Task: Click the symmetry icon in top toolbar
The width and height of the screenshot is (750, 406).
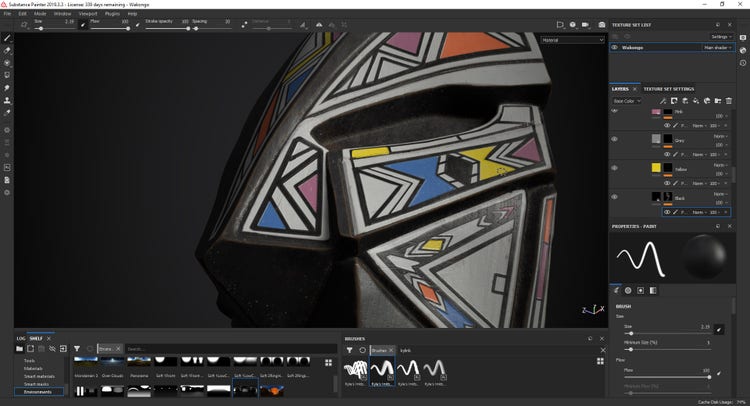Action: (x=319, y=25)
